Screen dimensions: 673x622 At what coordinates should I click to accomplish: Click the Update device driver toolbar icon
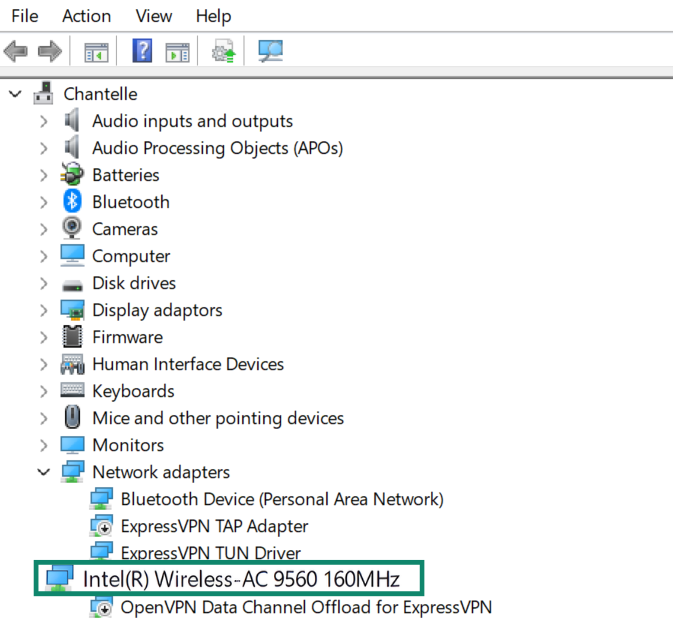[224, 51]
